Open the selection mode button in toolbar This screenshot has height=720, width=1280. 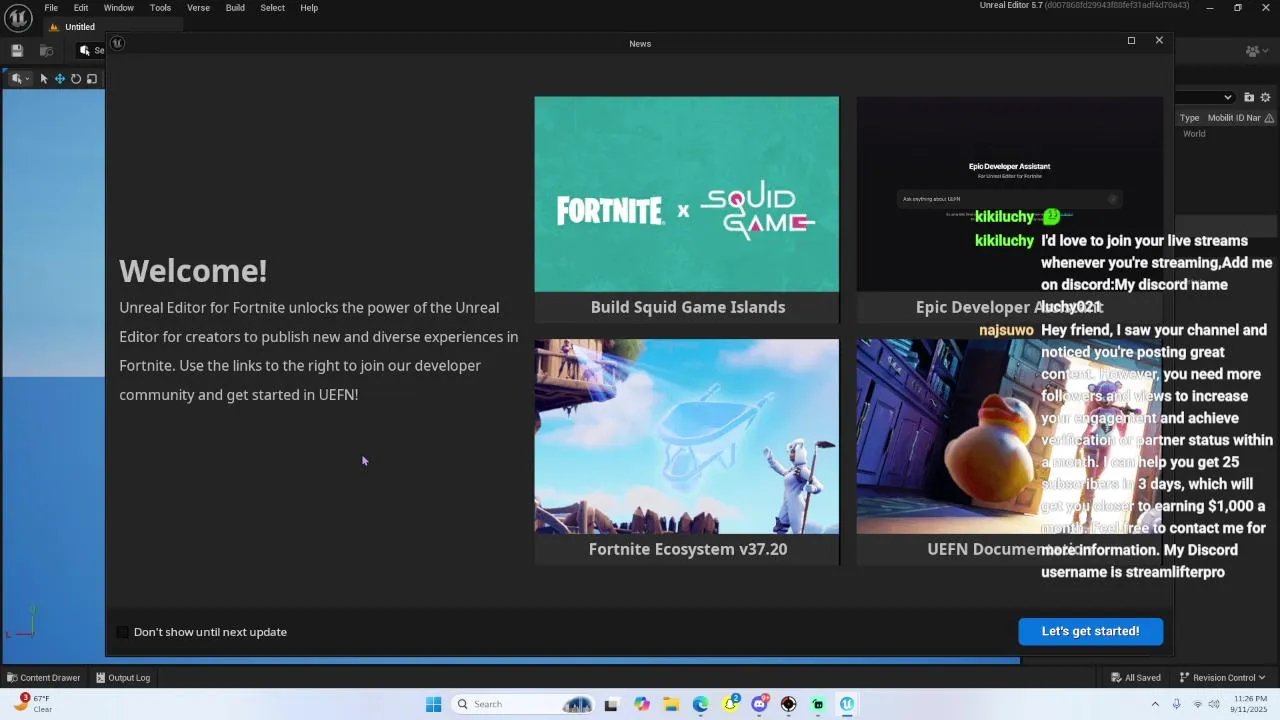click(92, 51)
